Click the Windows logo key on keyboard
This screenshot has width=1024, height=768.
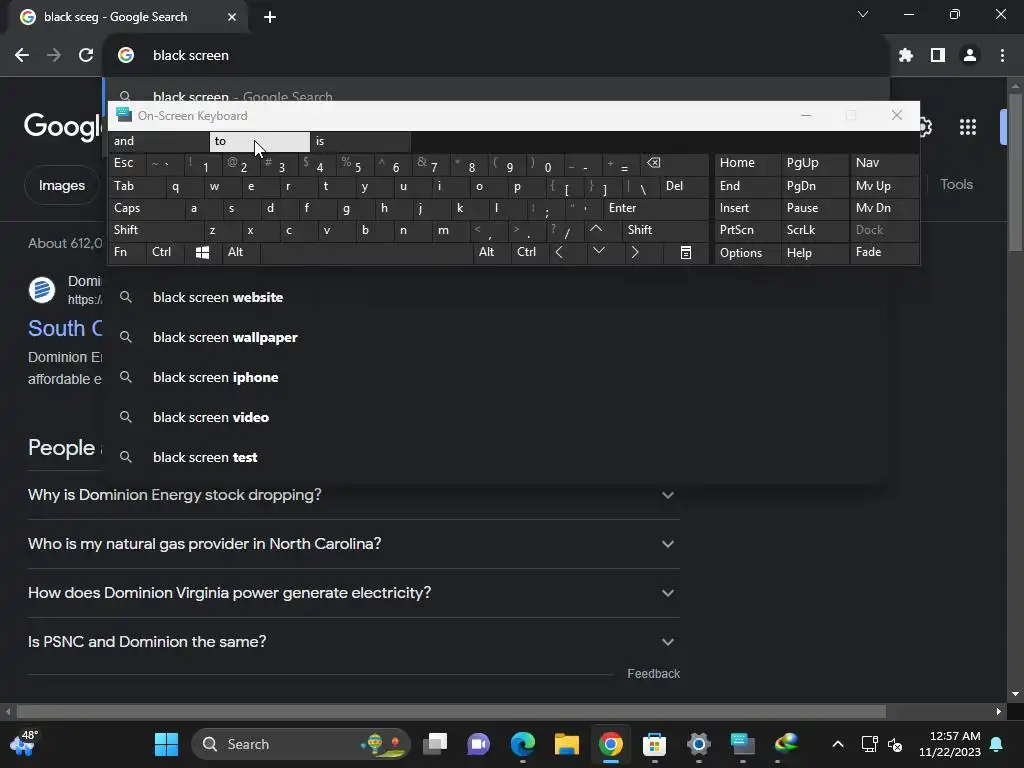click(x=202, y=253)
